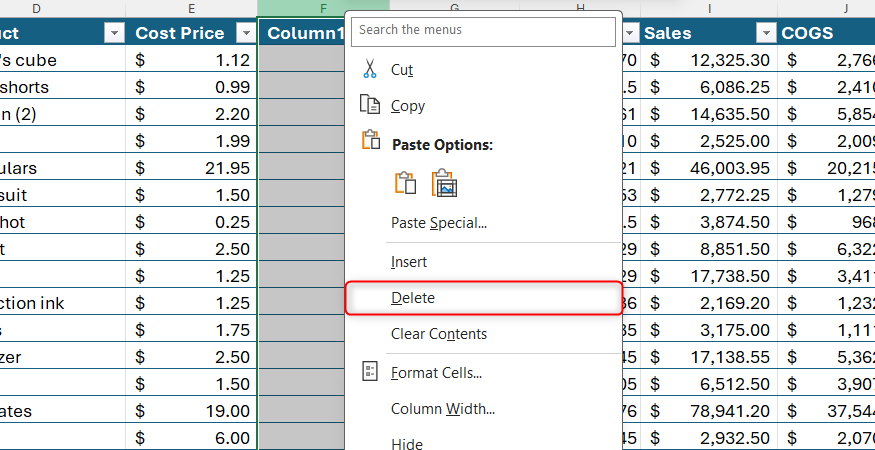Open Paste Special dialog

(484, 223)
